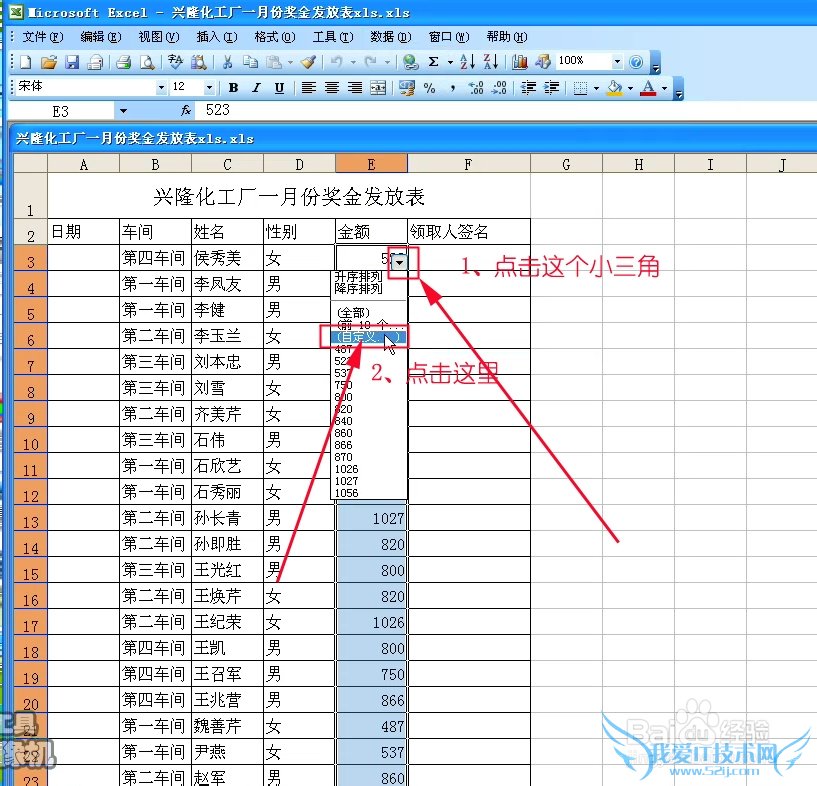Viewport: 817px width, 786px height.
Task: Choose 升序排列 in the filter list
Action: [358, 276]
